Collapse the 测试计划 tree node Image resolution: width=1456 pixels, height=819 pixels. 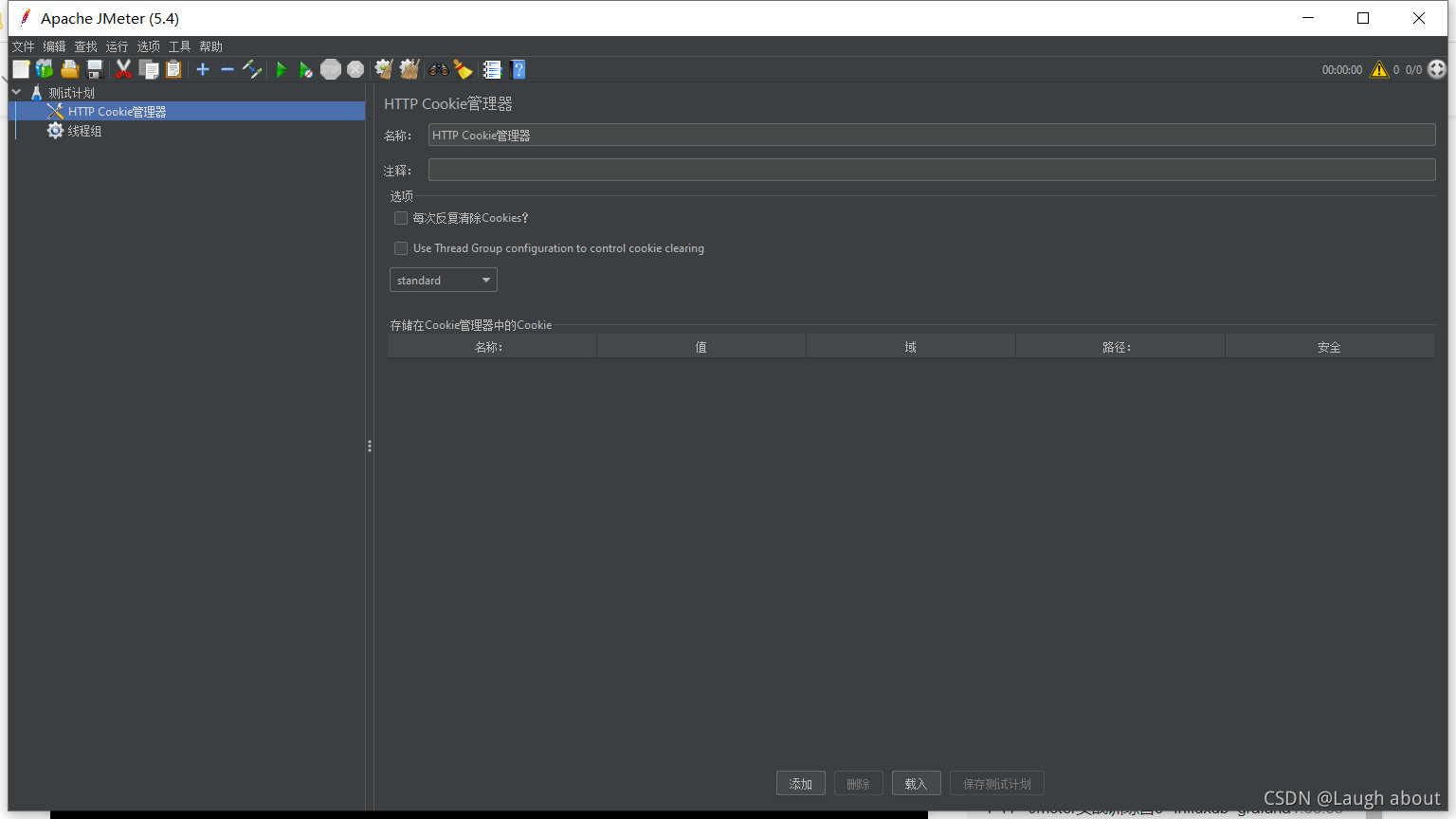(x=16, y=92)
